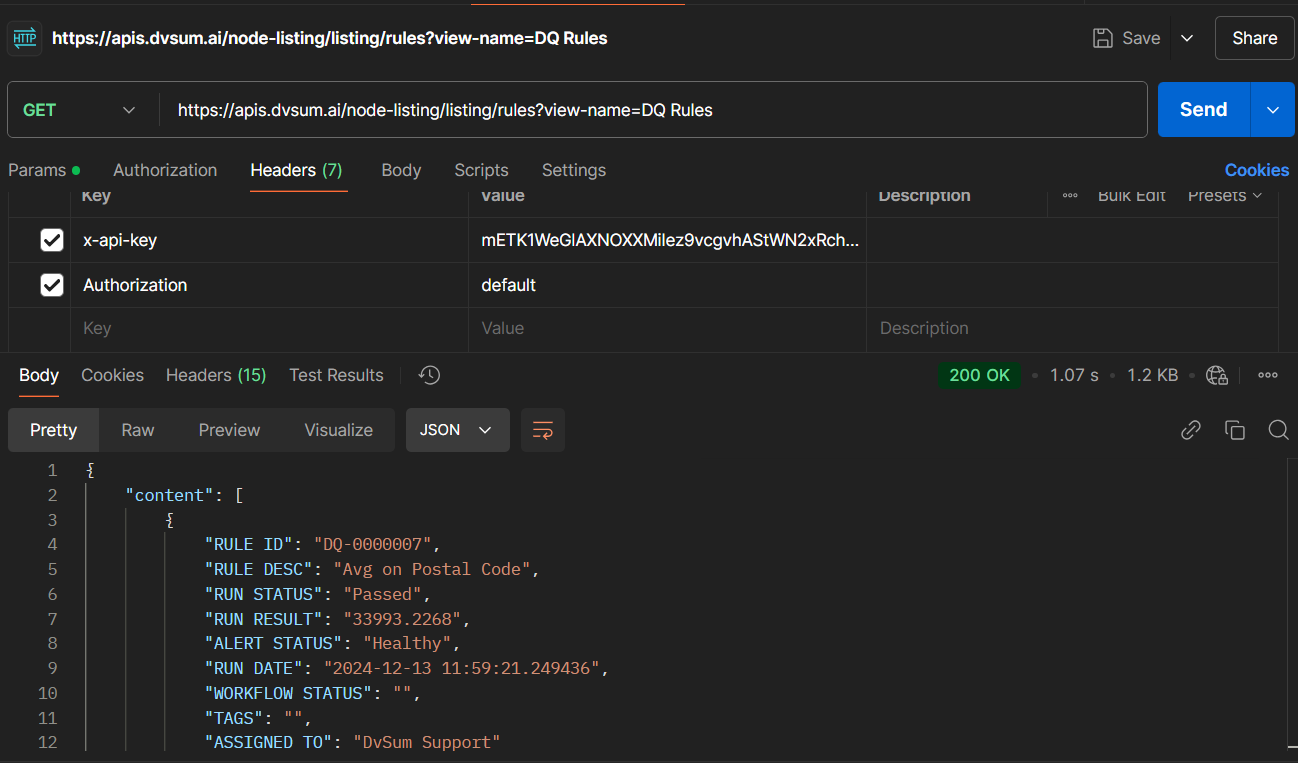The image size is (1298, 763).
Task: Click the request URL input field
Action: pyautogui.click(x=653, y=110)
